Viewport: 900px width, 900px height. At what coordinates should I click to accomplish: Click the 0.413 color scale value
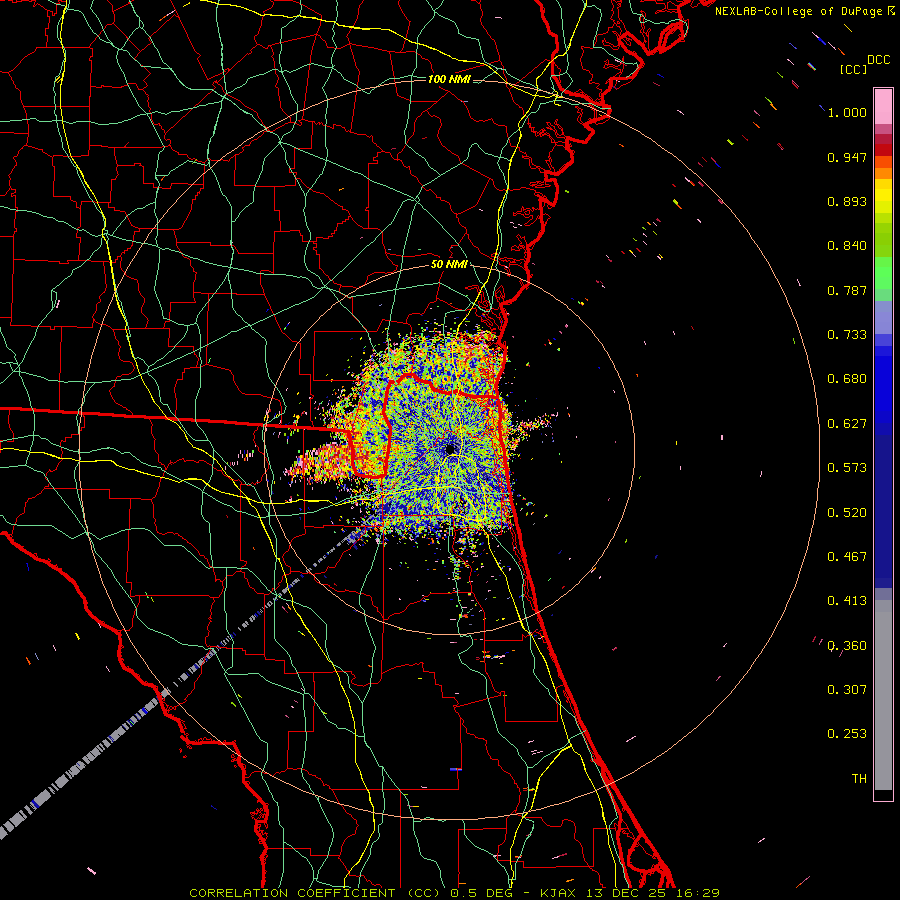tap(847, 601)
